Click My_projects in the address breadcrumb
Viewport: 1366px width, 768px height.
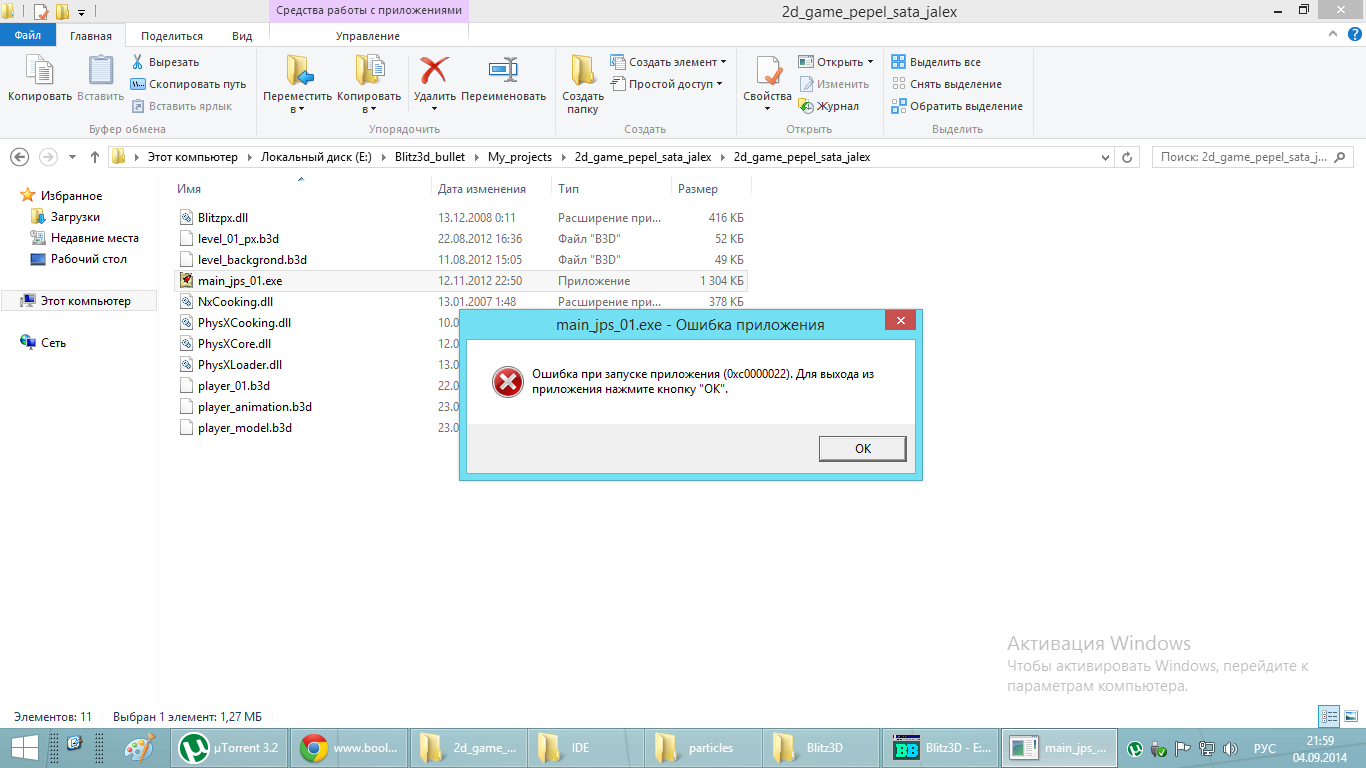[519, 157]
